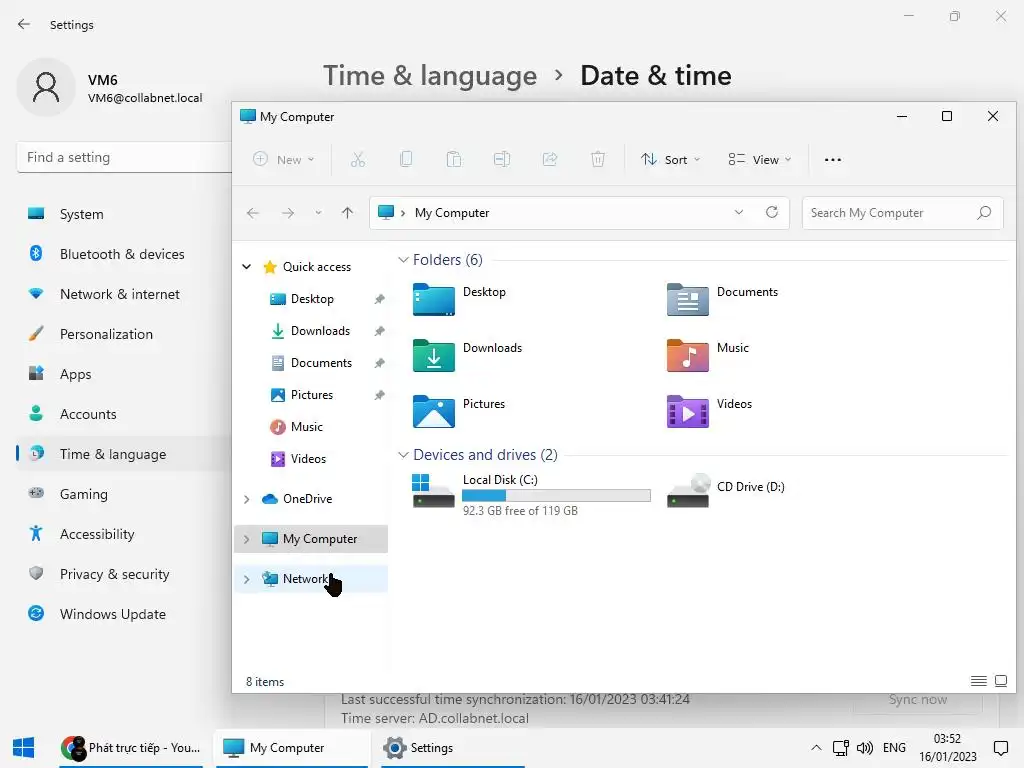This screenshot has width=1024, height=768.
Task: Switch to large icons view in status bar
Action: click(x=1000, y=681)
